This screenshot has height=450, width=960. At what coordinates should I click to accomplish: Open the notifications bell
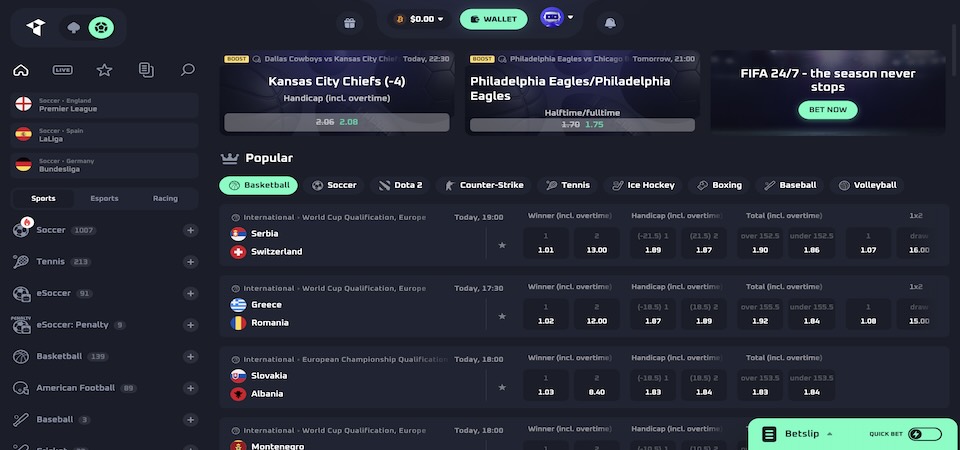pyautogui.click(x=610, y=20)
